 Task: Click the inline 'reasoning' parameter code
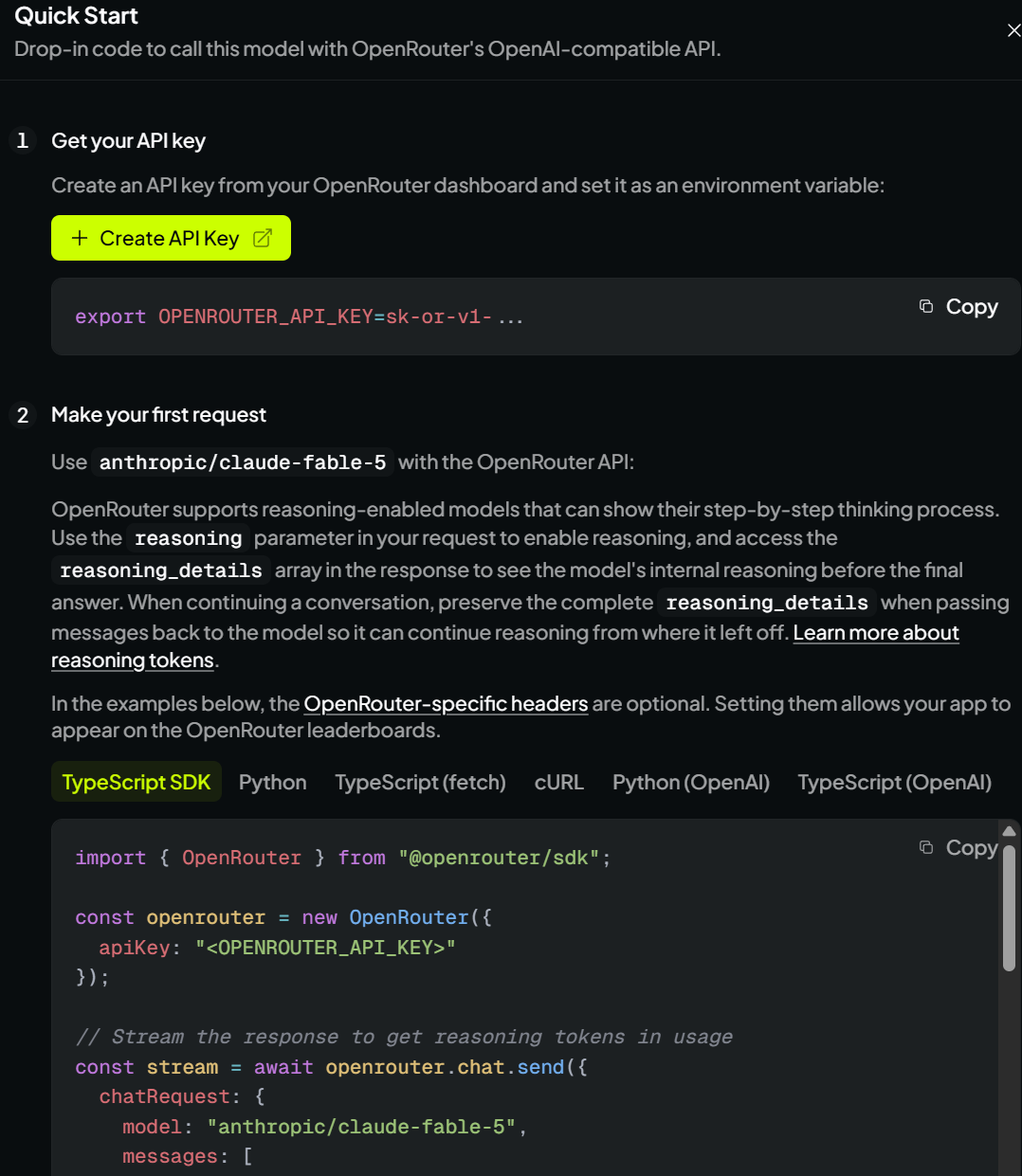click(188, 538)
